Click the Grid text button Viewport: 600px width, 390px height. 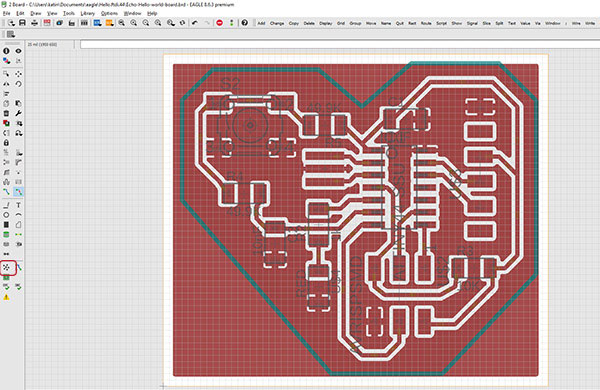coord(341,23)
